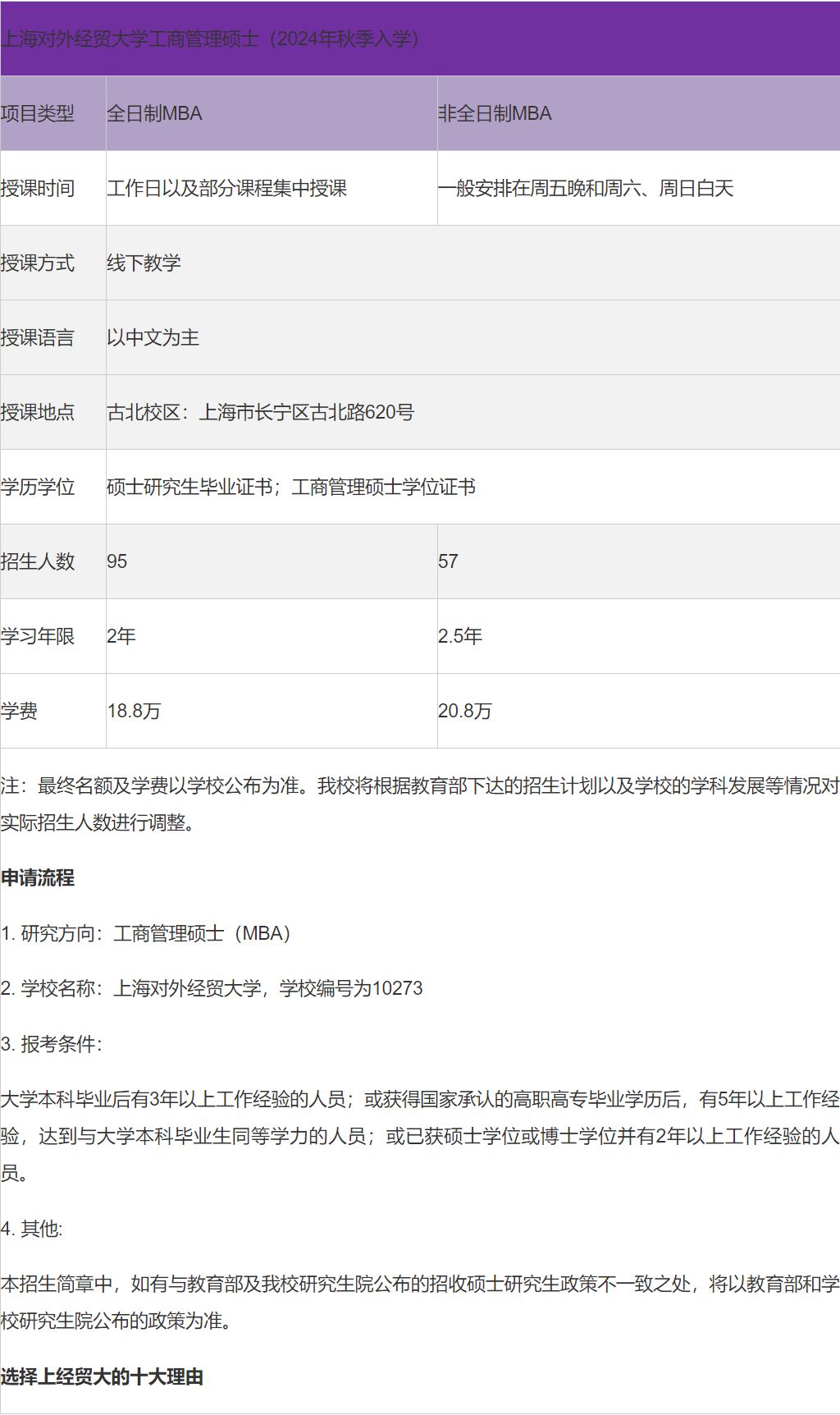Image resolution: width=840 pixels, height=1415 pixels.
Task: Click the line 4. 其他
Action: (32, 1229)
